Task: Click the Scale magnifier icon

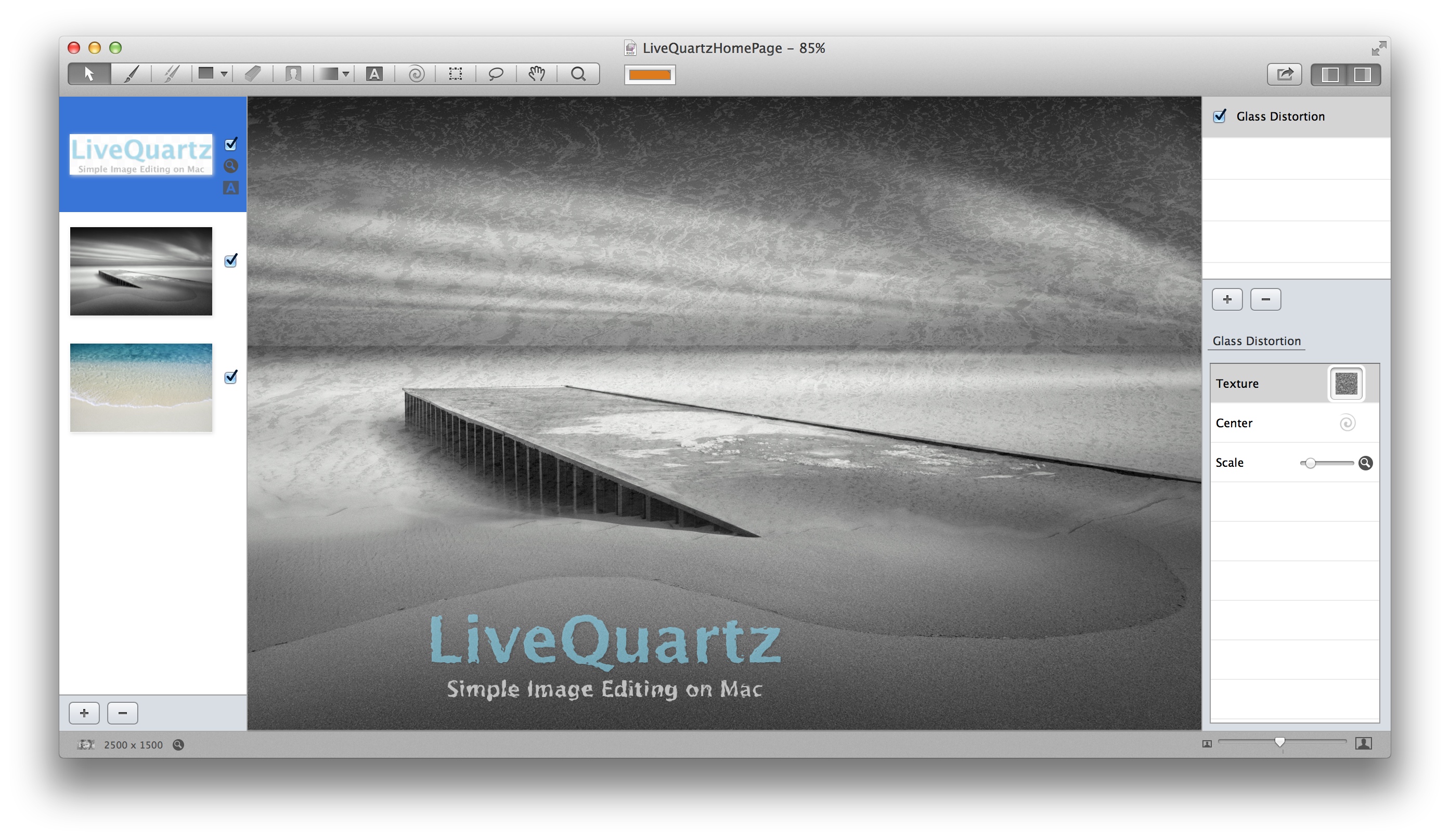Action: [x=1365, y=463]
